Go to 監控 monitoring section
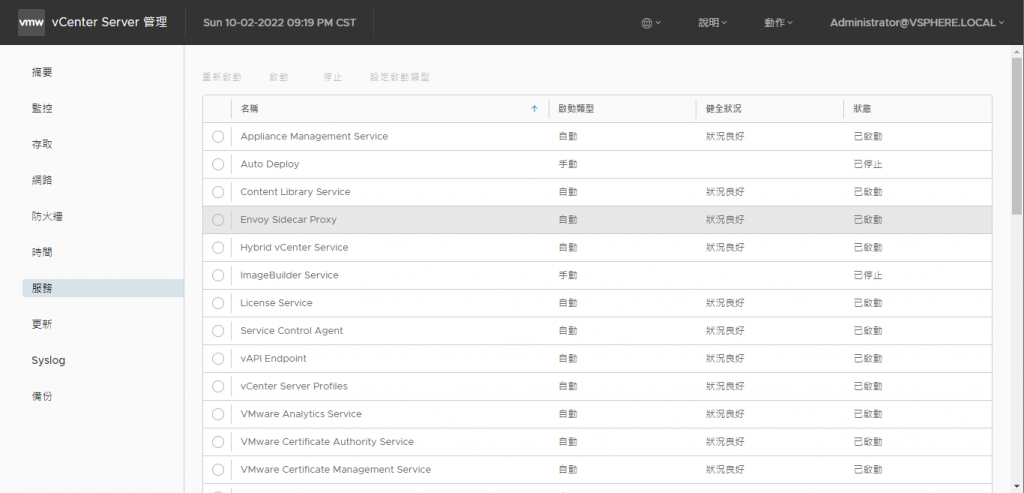The image size is (1024, 493). coord(42,108)
